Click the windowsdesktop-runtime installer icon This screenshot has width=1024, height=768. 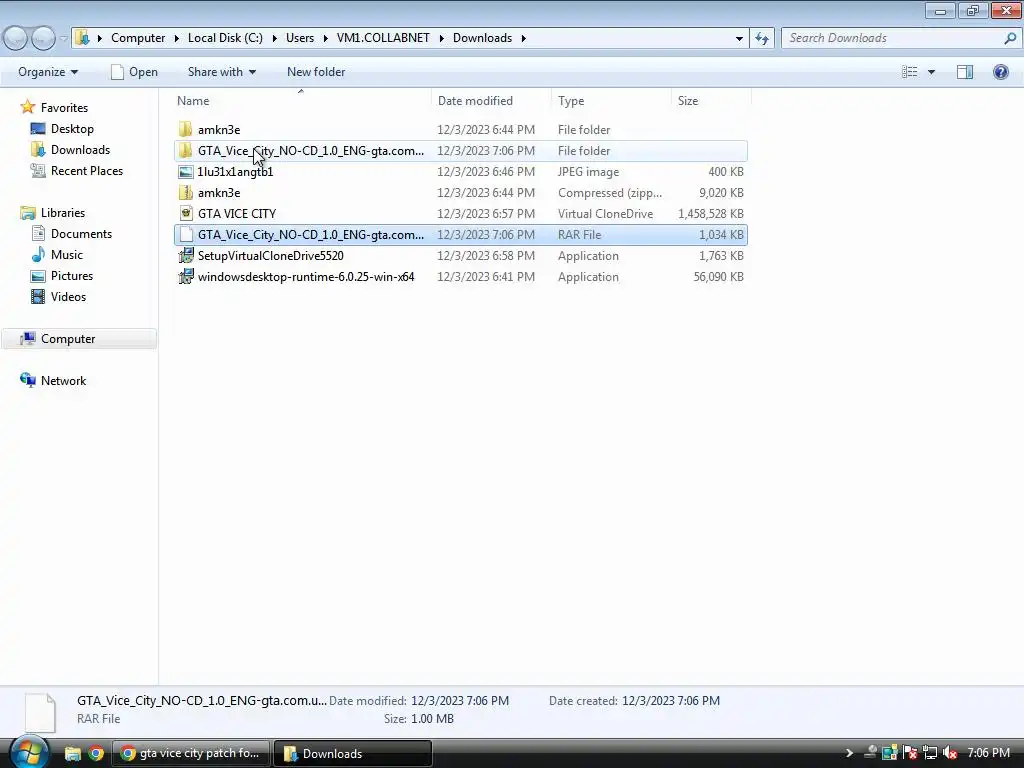coord(185,276)
